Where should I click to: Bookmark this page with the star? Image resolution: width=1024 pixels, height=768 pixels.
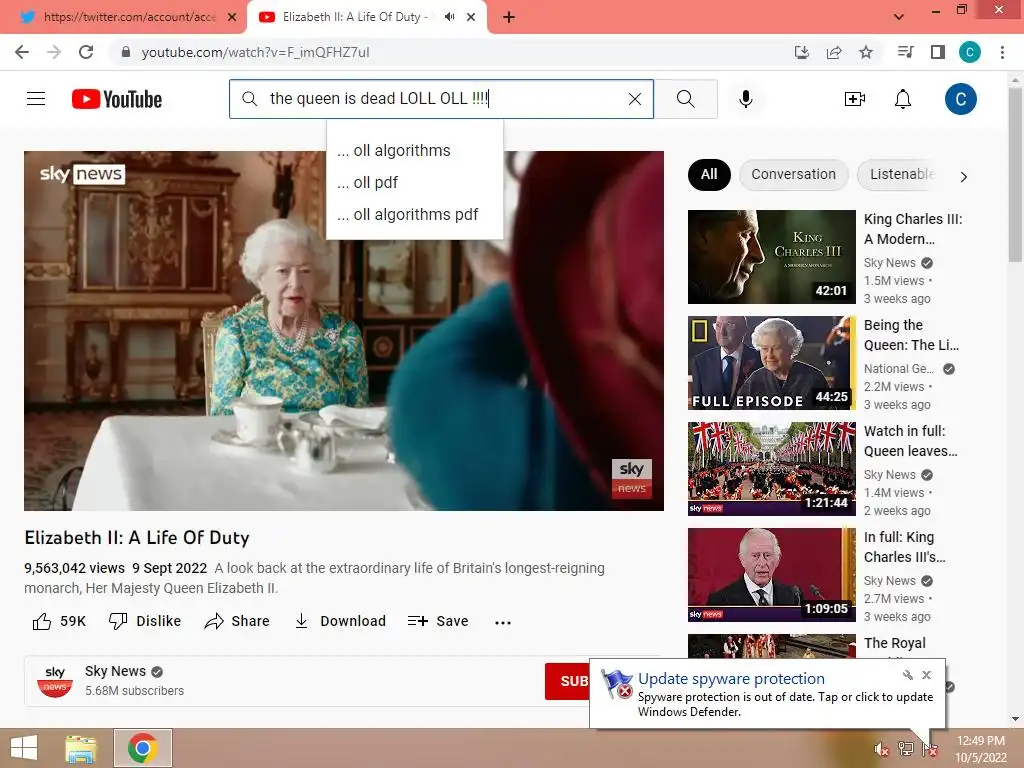pyautogui.click(x=866, y=52)
